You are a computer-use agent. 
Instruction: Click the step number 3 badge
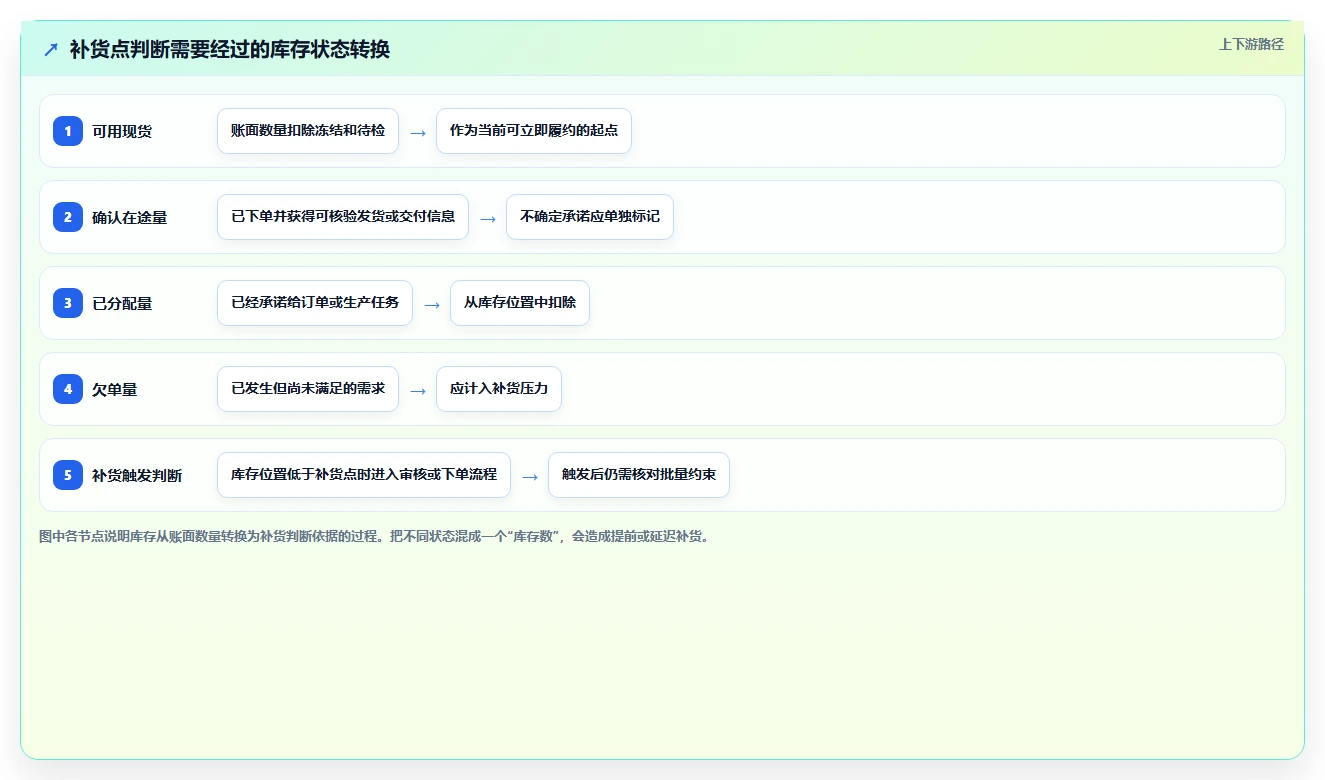[68, 302]
